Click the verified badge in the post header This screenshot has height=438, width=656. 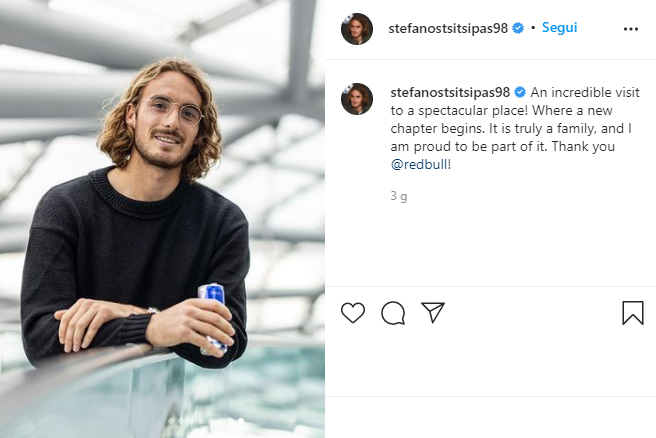click(518, 29)
